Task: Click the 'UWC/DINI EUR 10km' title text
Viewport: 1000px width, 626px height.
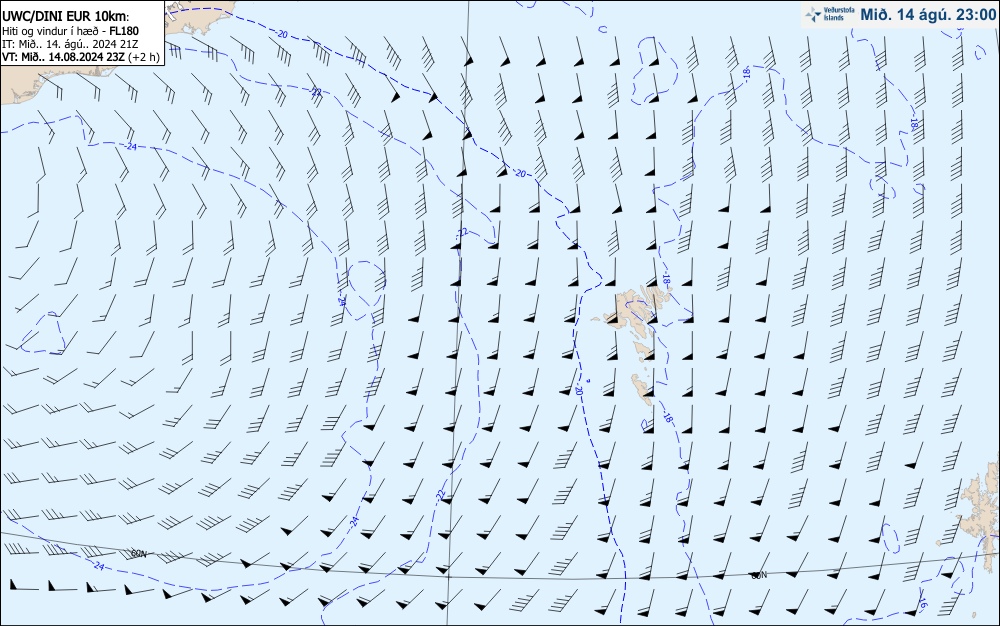Action: coord(66,17)
